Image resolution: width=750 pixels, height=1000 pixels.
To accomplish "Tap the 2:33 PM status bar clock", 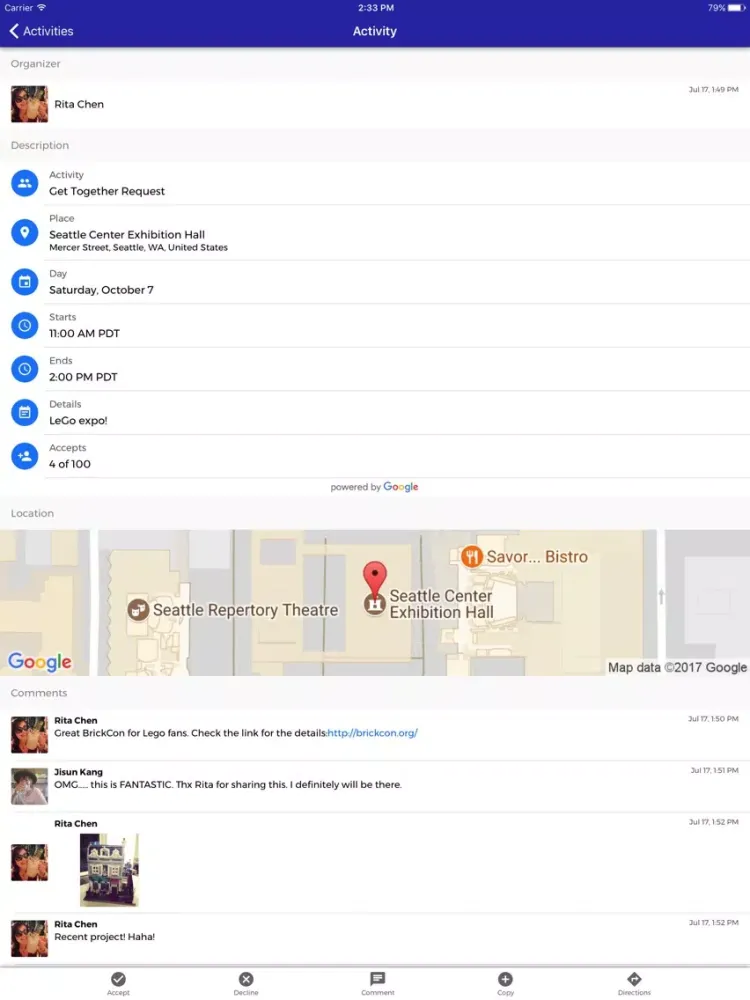I will pyautogui.click(x=376, y=8).
